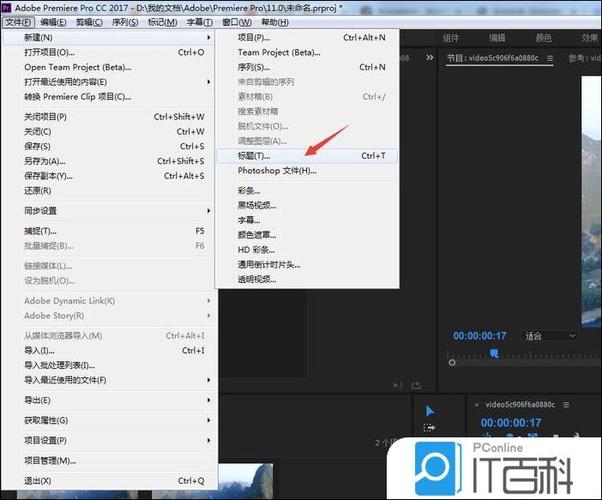Open the timeline panel menu icon

pyautogui.click(x=566, y=405)
